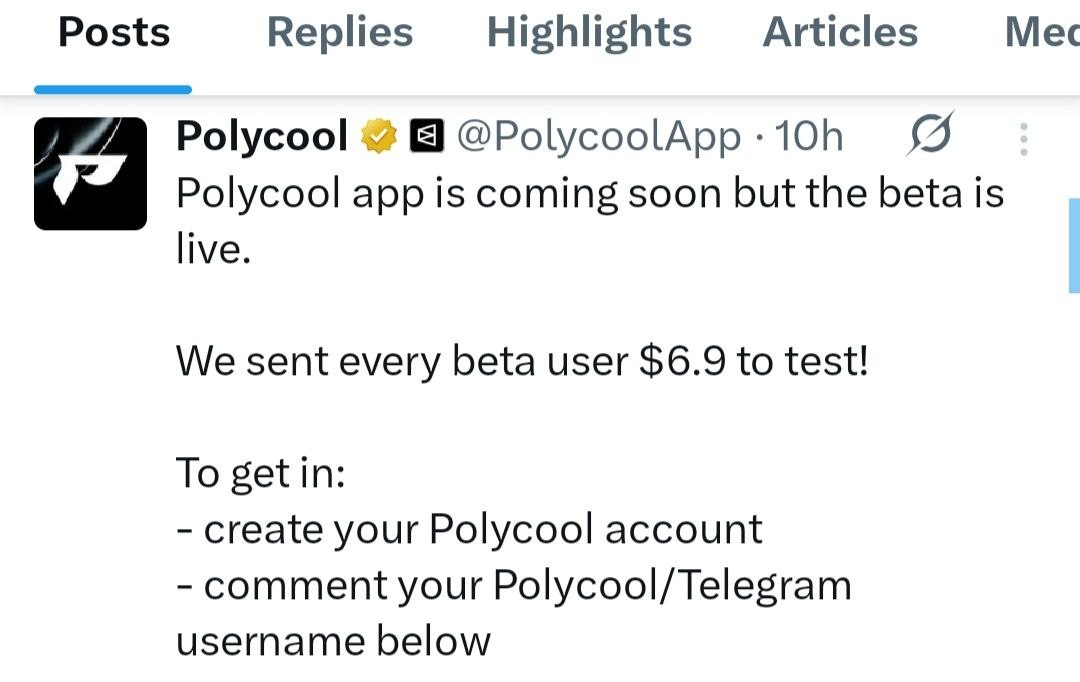The image size is (1080, 682).
Task: Switch to the Replies tab
Action: coord(339,33)
